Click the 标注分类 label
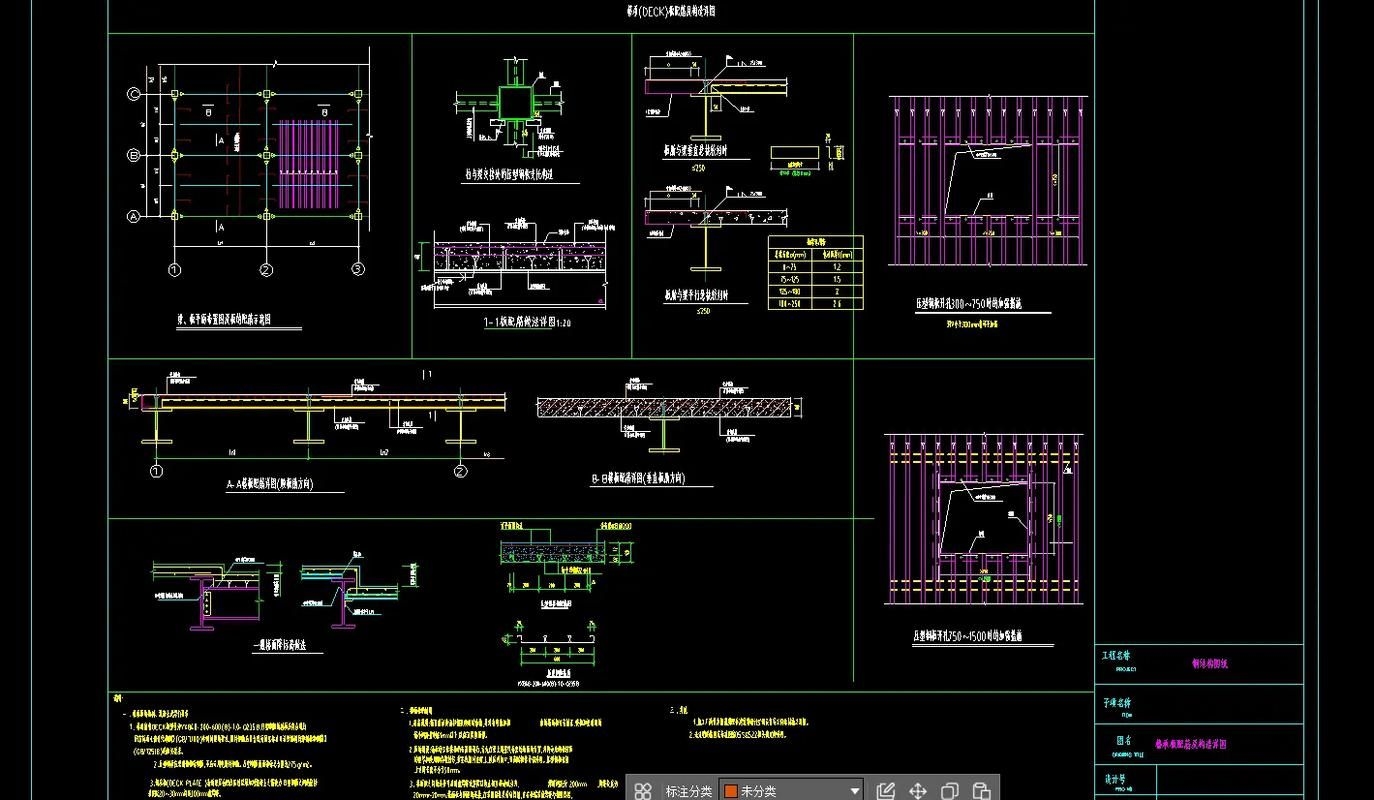 tap(689, 791)
